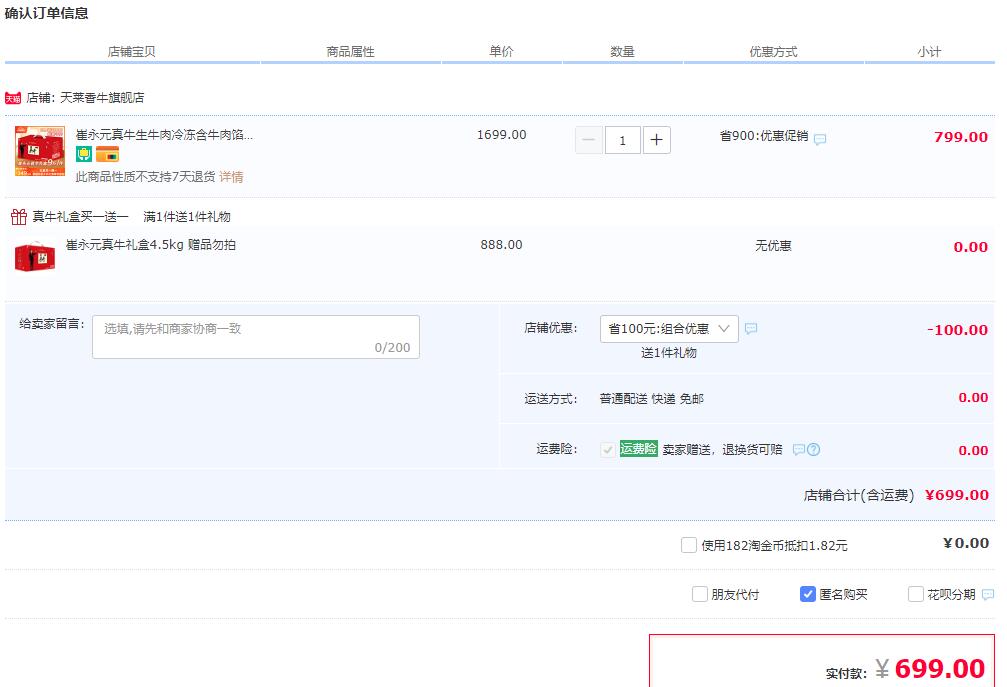Click the question mark help icon for 运费险
Screen dimensions: 1007x687
click(x=814, y=449)
